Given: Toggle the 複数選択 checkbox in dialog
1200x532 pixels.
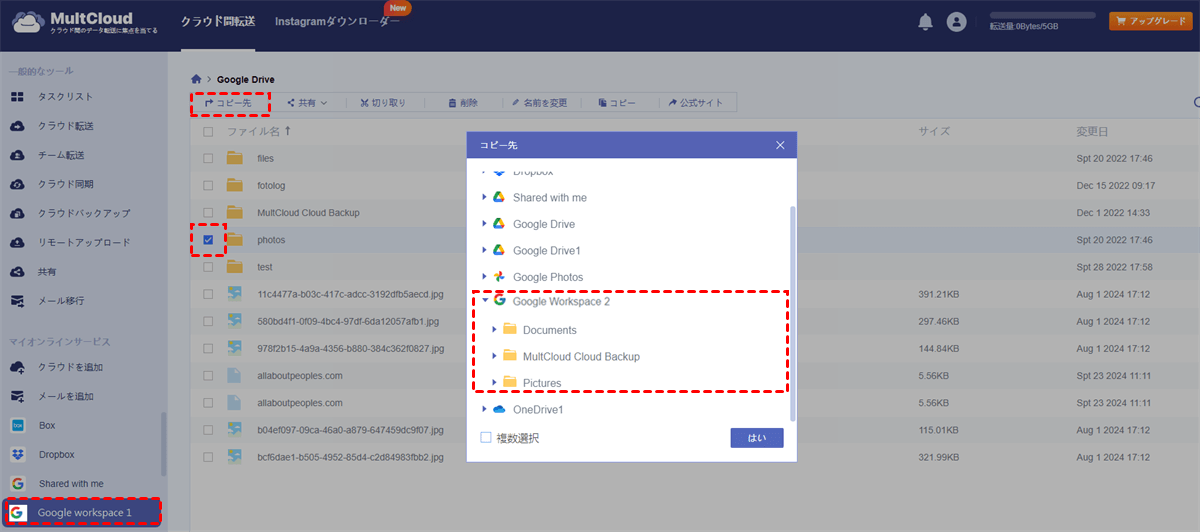Looking at the screenshot, I should coord(486,438).
